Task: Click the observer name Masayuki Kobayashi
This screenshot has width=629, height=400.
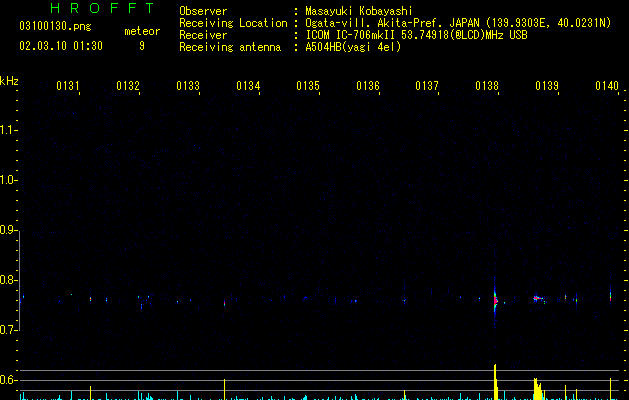Action: point(359,11)
